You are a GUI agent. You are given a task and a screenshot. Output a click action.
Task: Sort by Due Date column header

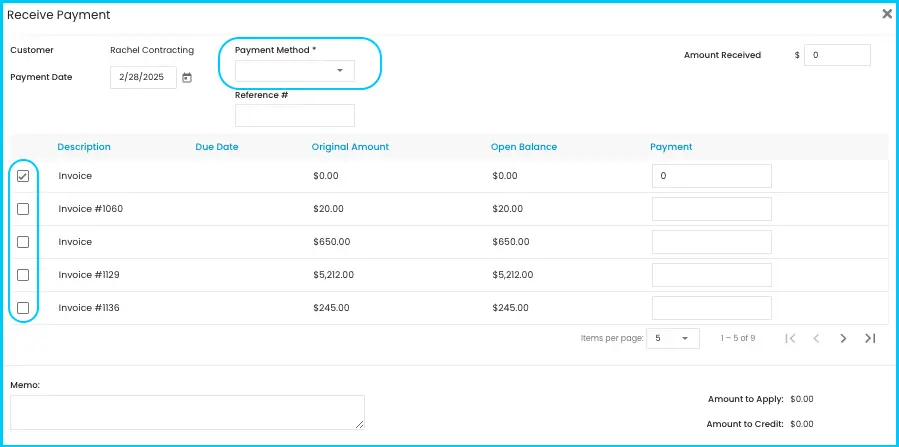(217, 147)
